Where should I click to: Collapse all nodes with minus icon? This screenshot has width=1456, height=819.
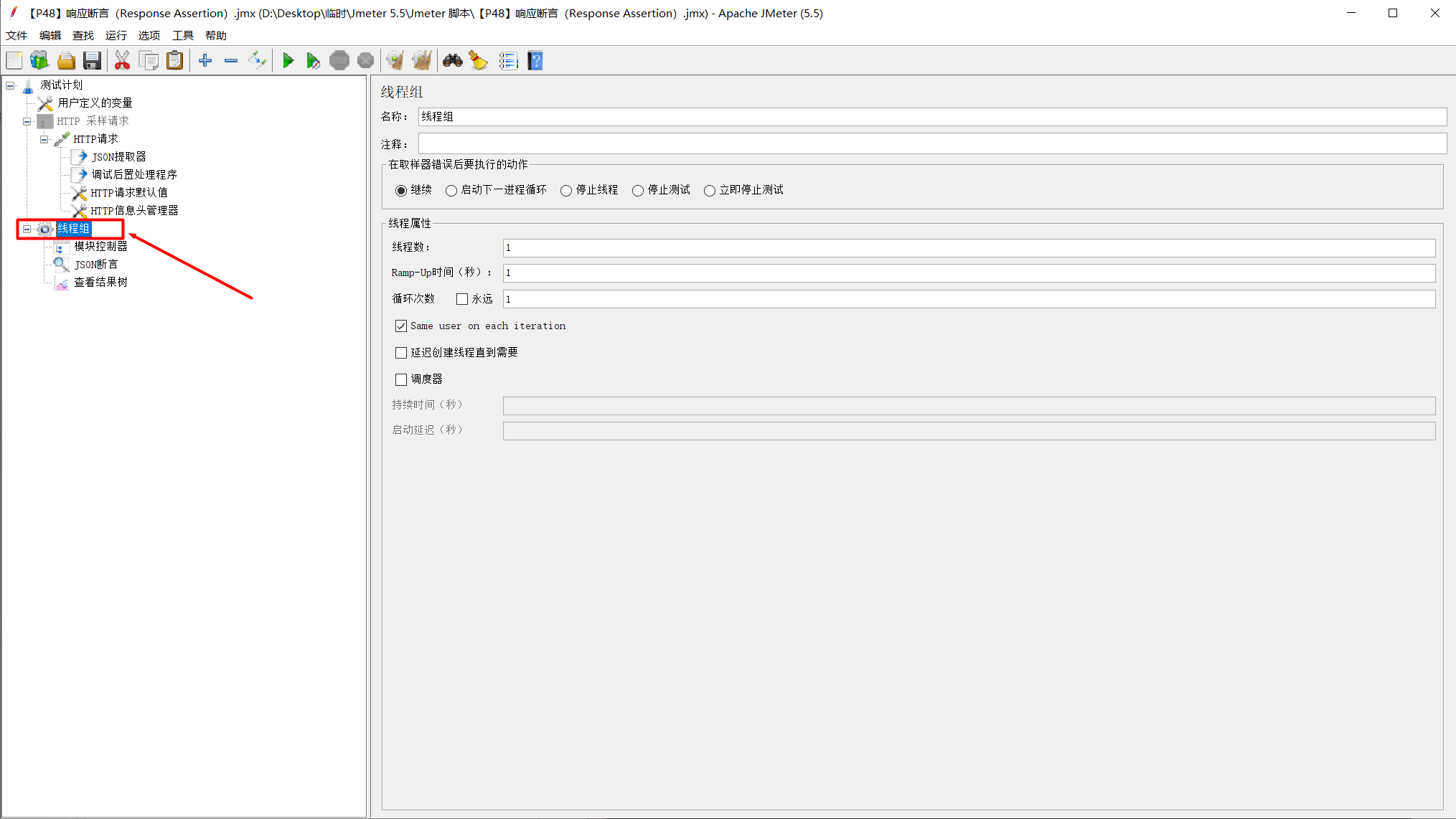click(231, 61)
